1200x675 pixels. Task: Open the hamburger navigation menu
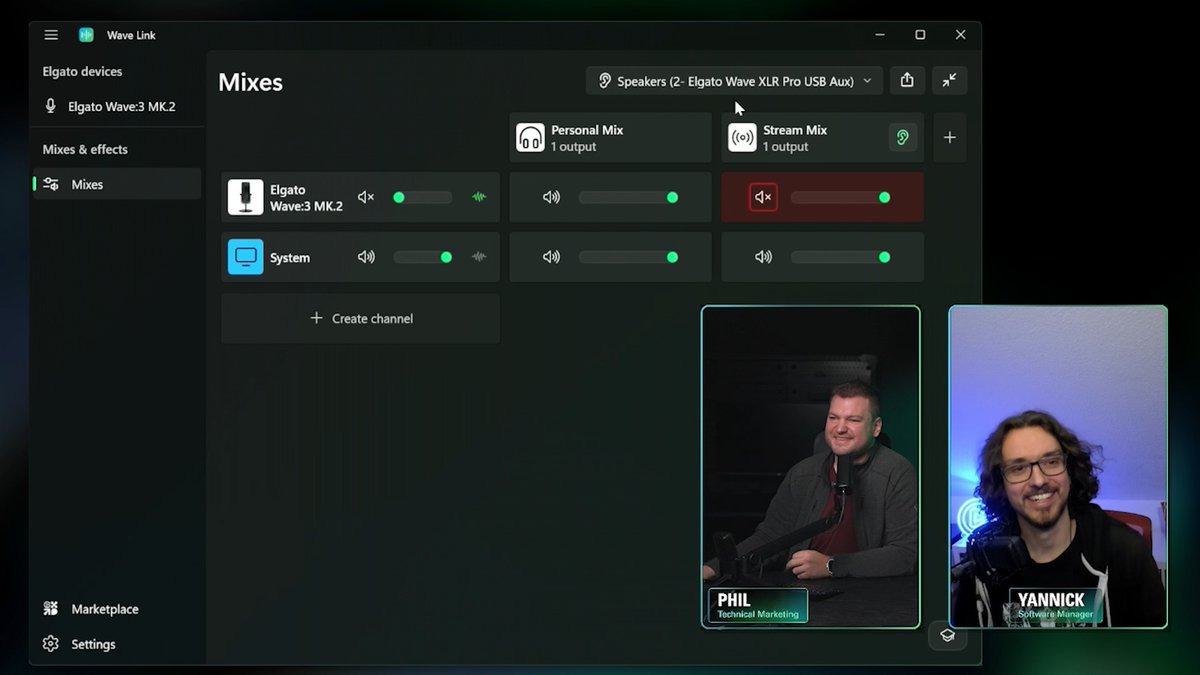(x=51, y=35)
